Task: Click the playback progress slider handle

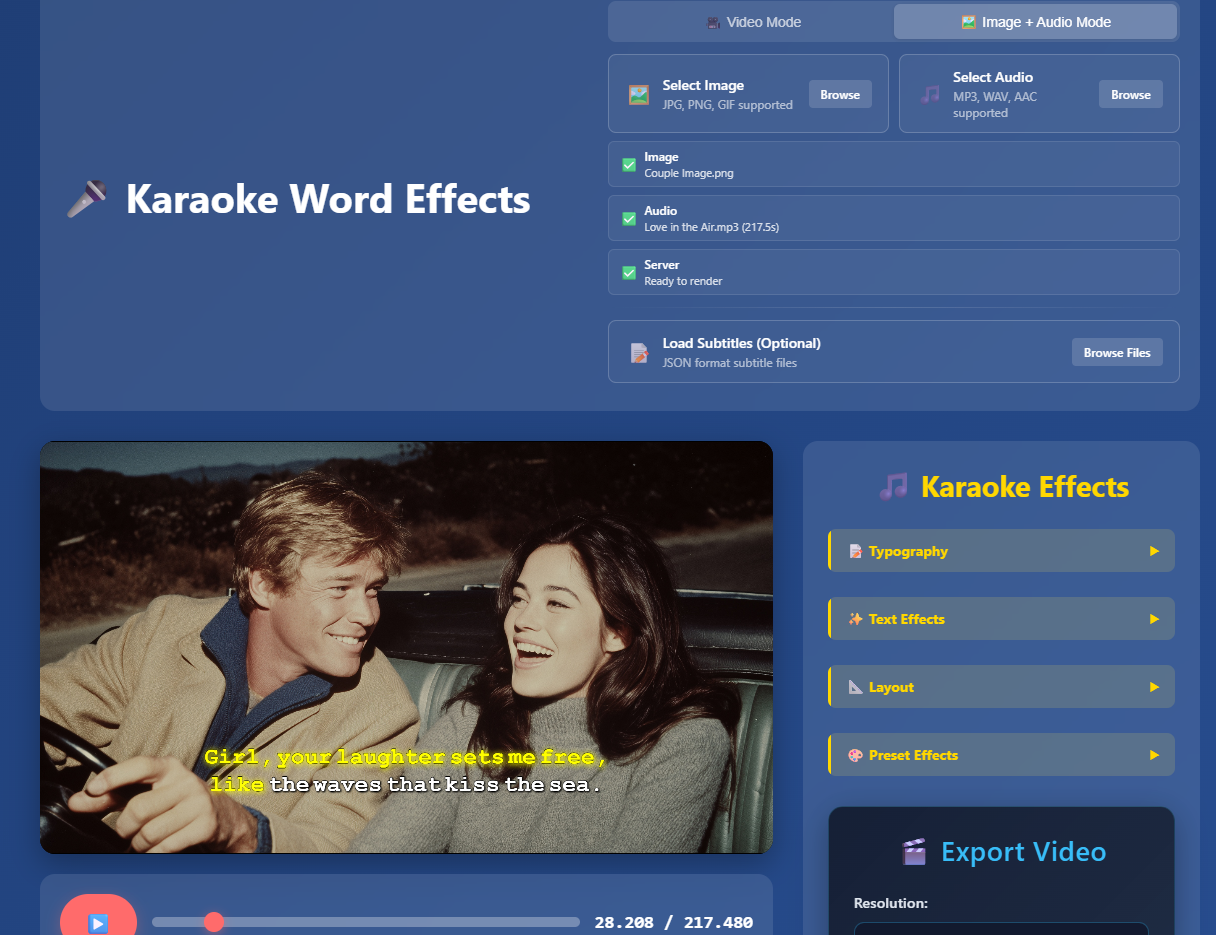Action: point(213,922)
